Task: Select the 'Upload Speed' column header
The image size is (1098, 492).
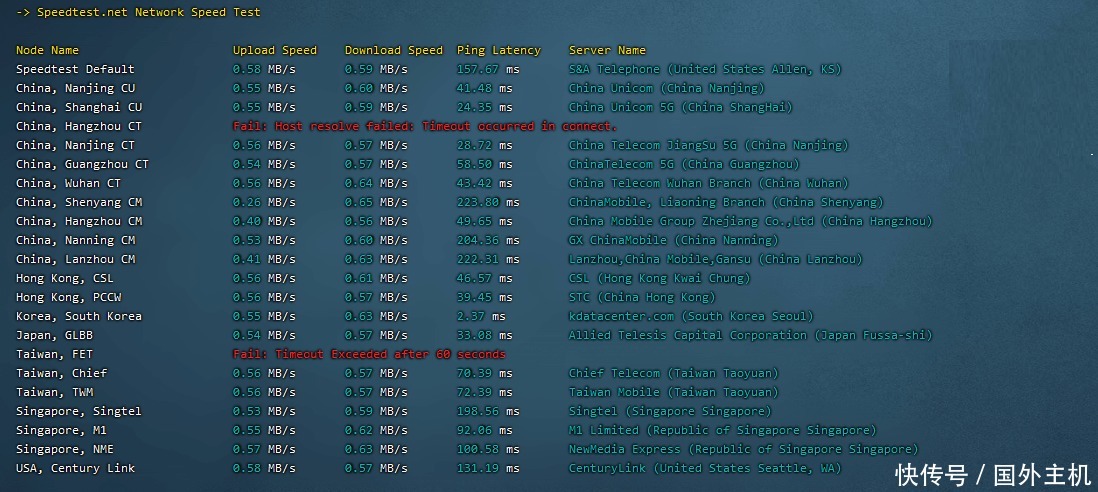Action: click(x=274, y=50)
